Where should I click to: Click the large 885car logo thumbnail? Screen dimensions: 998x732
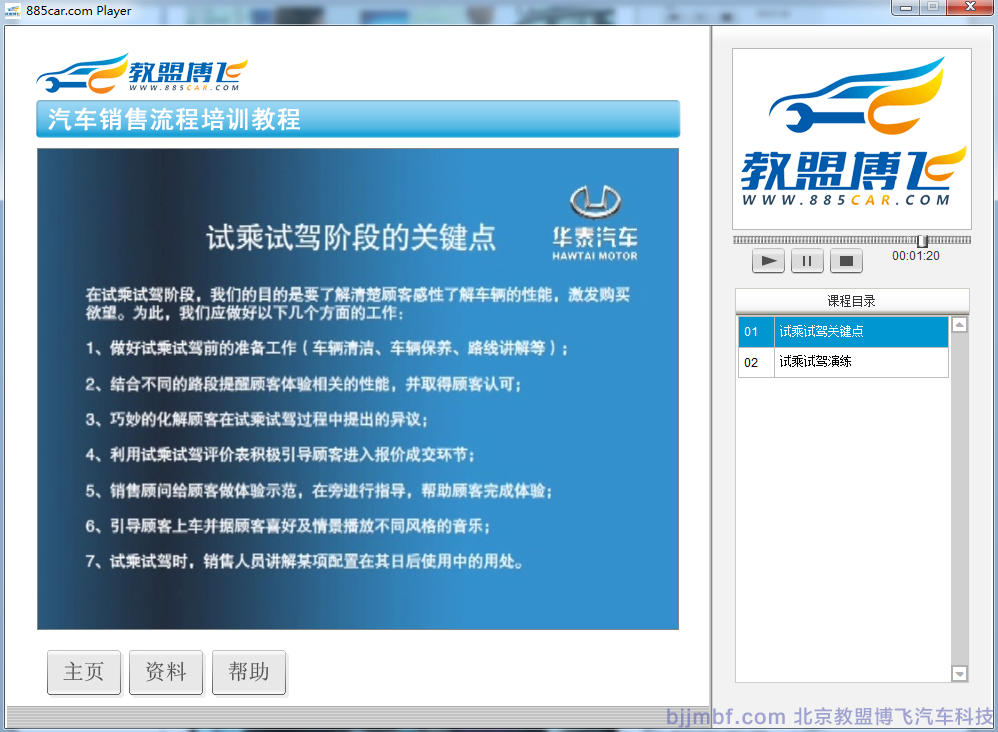pos(852,139)
